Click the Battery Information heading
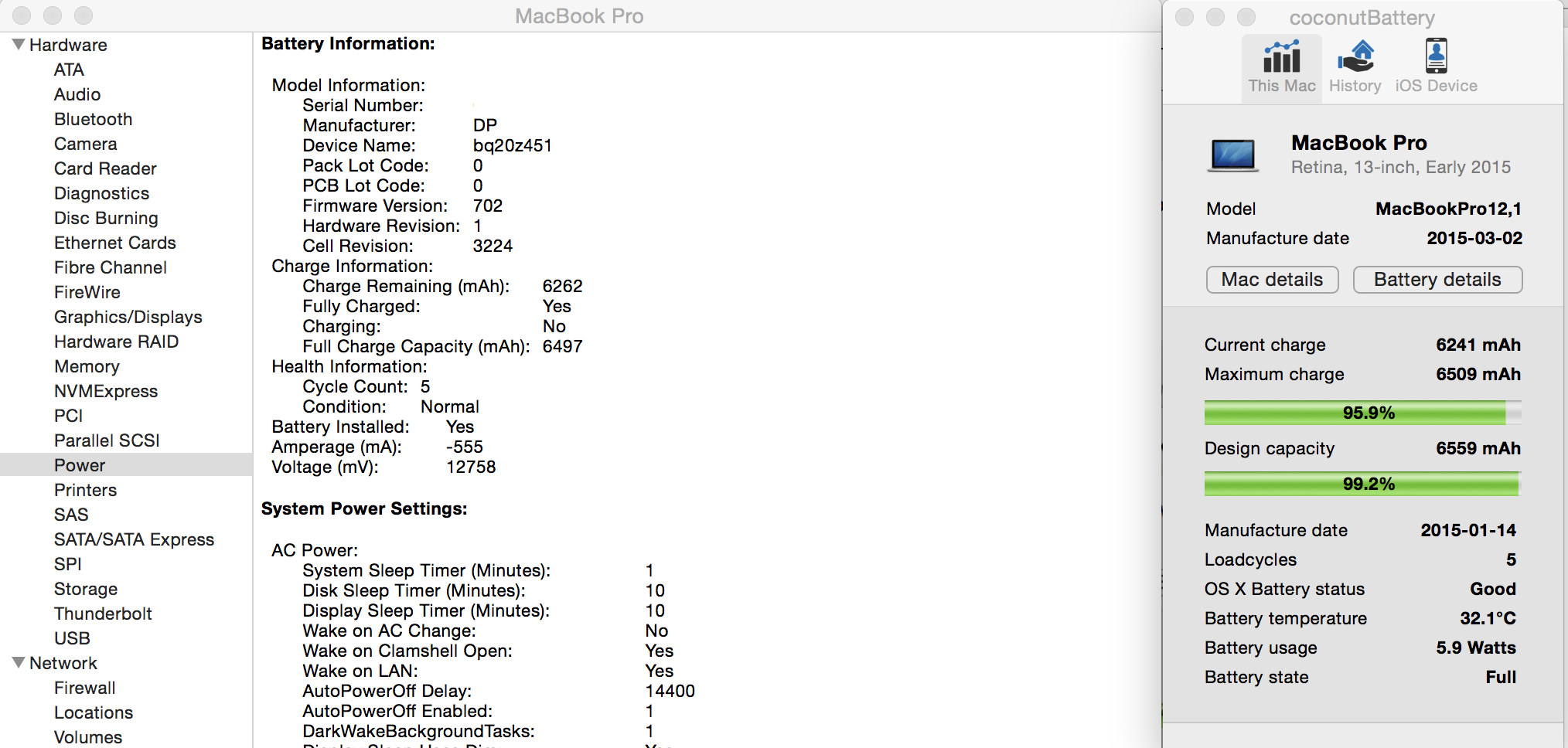Screen dimensions: 1568x748 click(348, 43)
